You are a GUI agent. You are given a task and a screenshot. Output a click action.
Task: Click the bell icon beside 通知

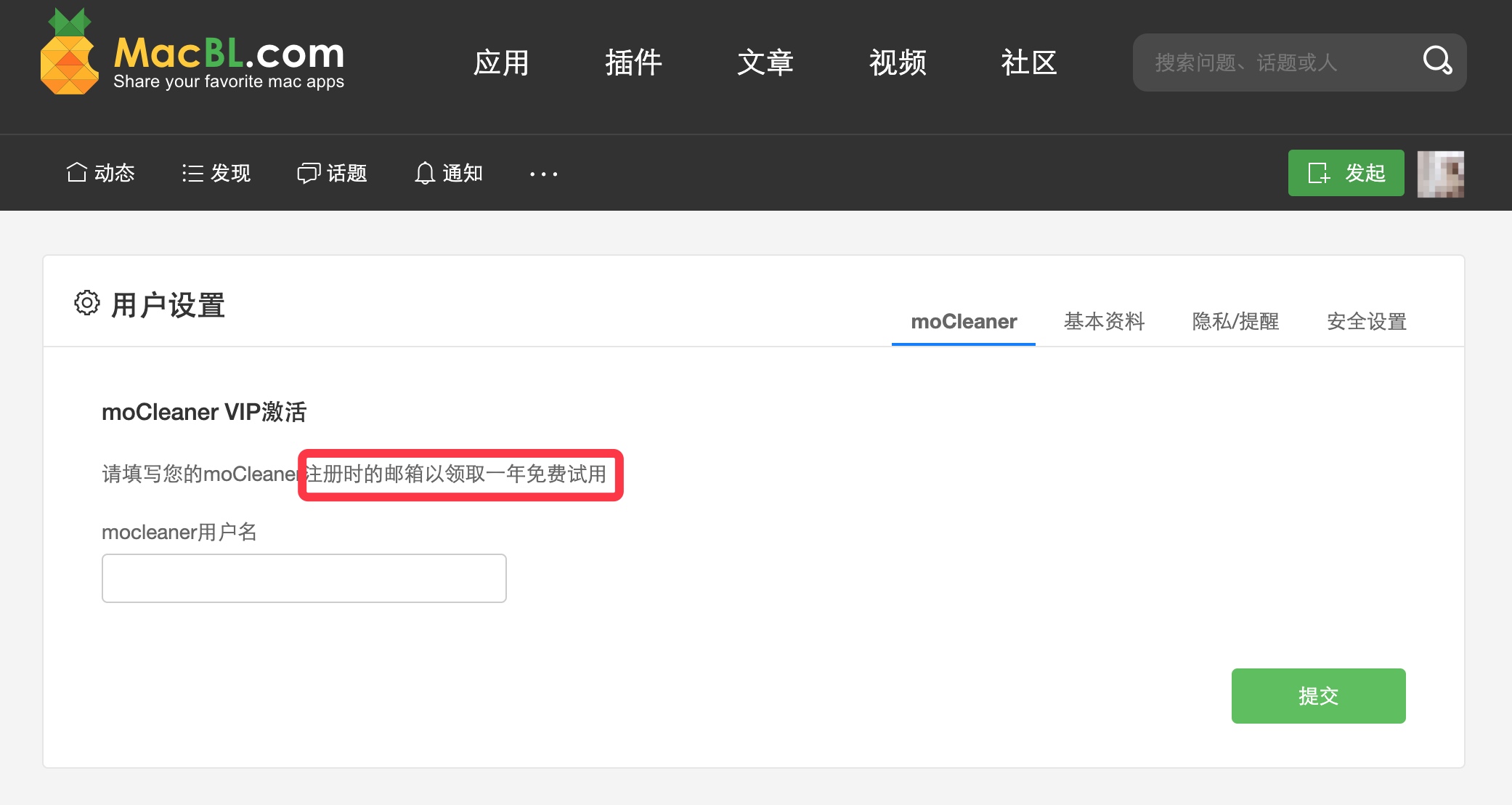(x=425, y=173)
